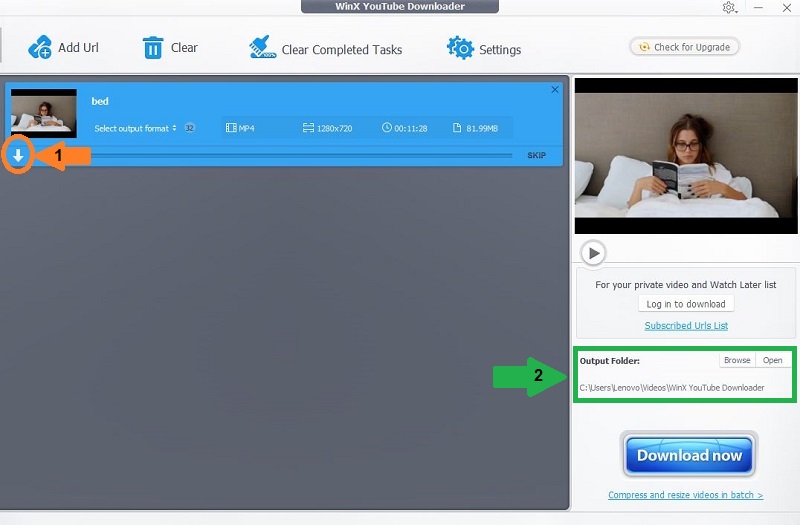Image resolution: width=800 pixels, height=525 pixels.
Task: Click the Settings label in toolbar
Action: click(500, 49)
